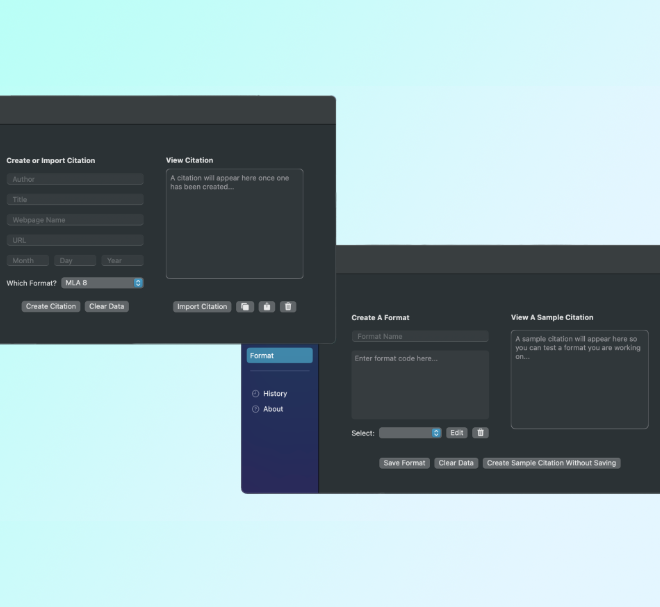Click the trash icon under View Citation

click(x=288, y=307)
